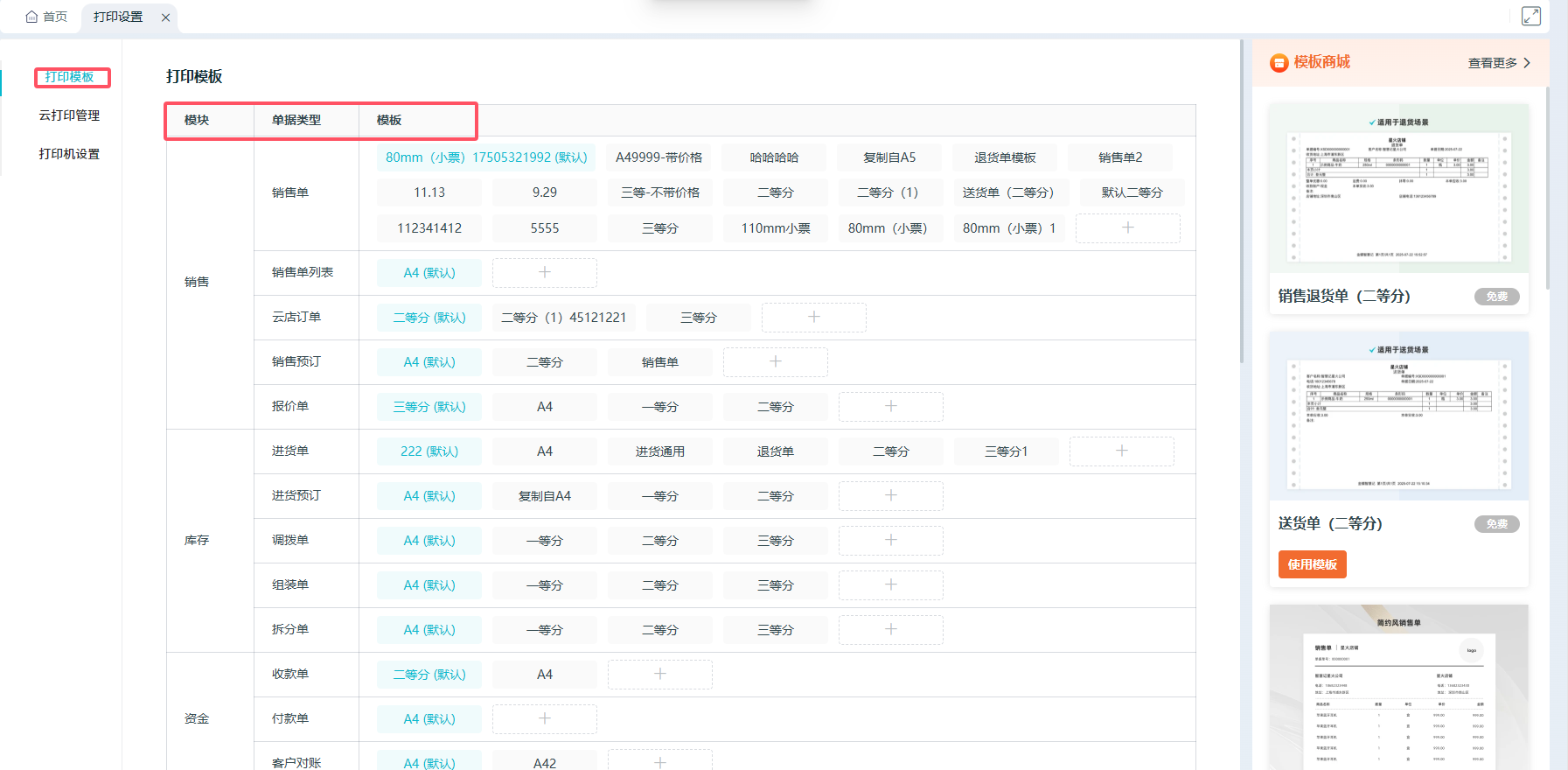The image size is (1568, 770).
Task: Click the fullscreen expand icon
Action: [1530, 16]
